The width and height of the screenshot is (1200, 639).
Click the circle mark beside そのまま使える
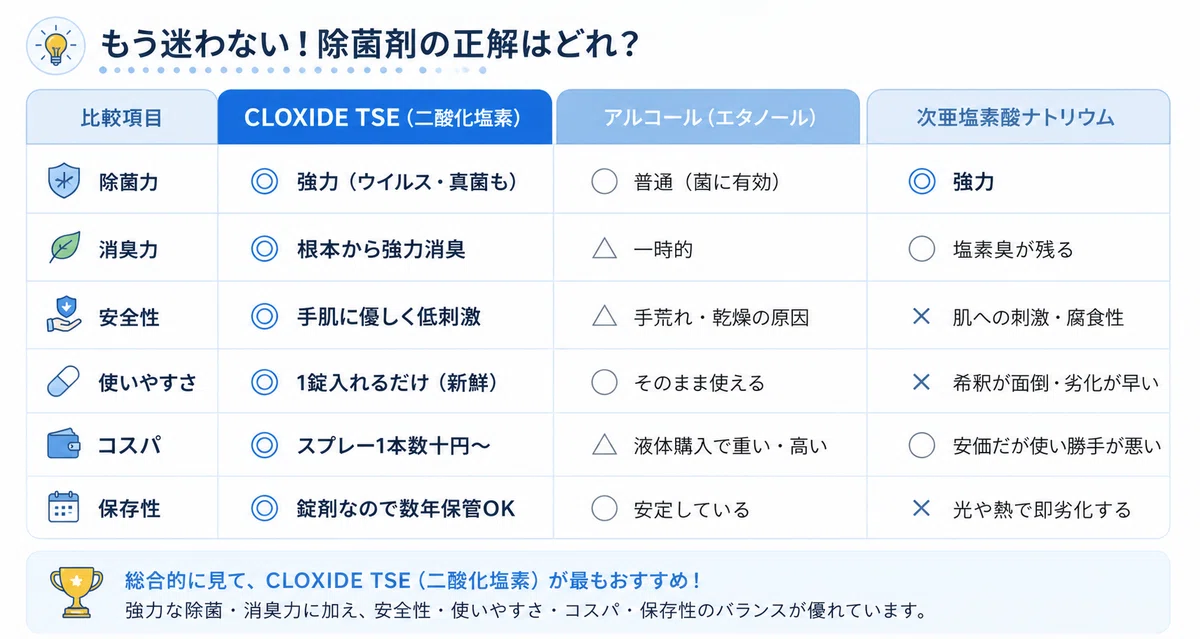pos(604,382)
